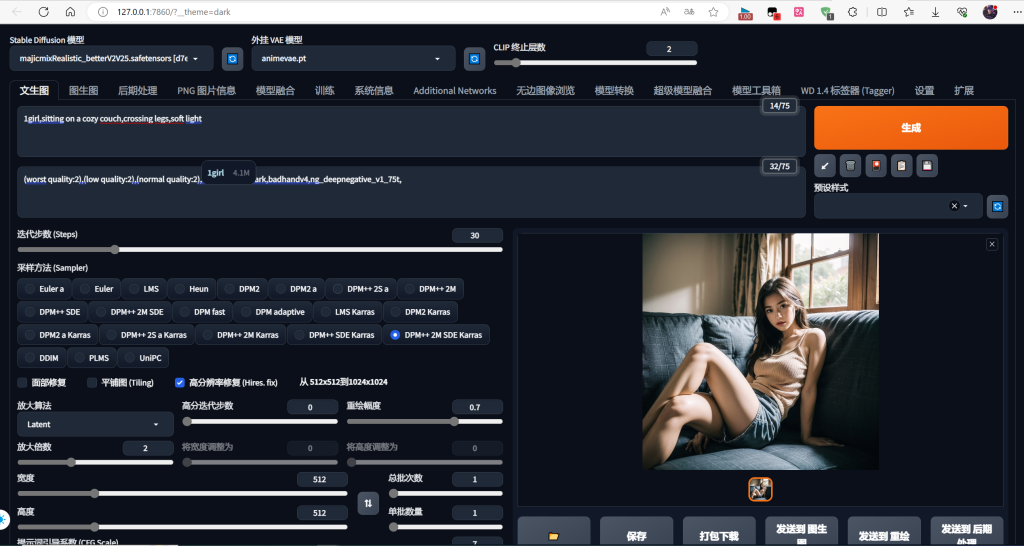The height and width of the screenshot is (546, 1024).
Task: Select the generated image thumbnail below preview
Action: (760, 489)
